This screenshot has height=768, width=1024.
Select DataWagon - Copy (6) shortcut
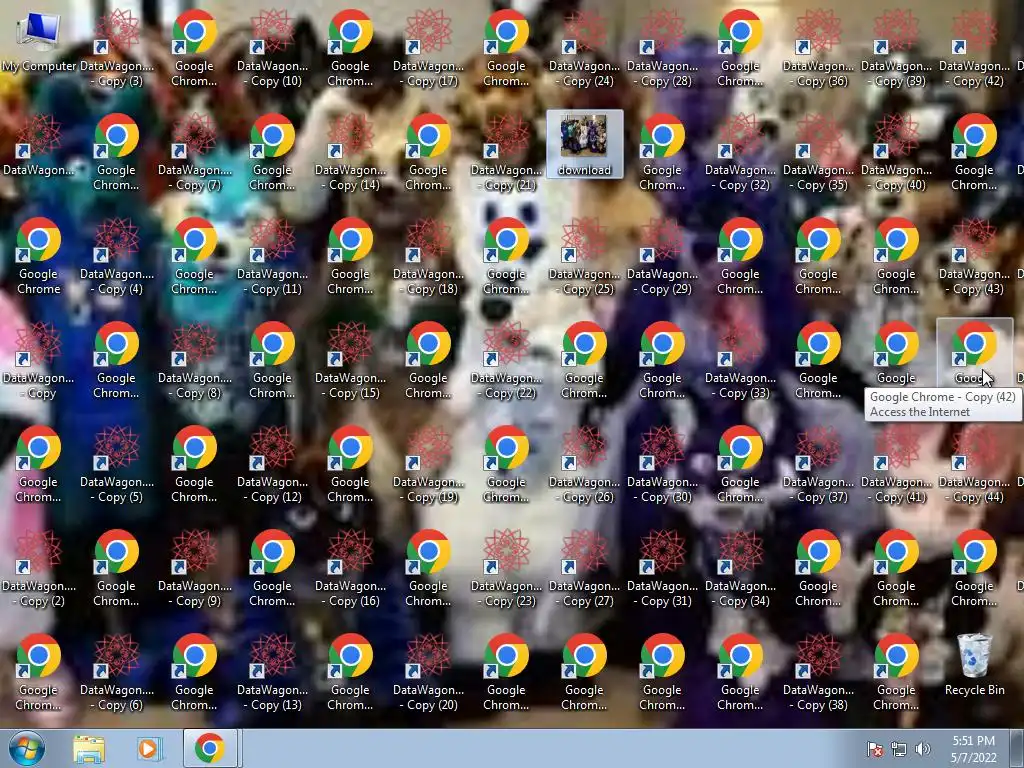point(117,670)
